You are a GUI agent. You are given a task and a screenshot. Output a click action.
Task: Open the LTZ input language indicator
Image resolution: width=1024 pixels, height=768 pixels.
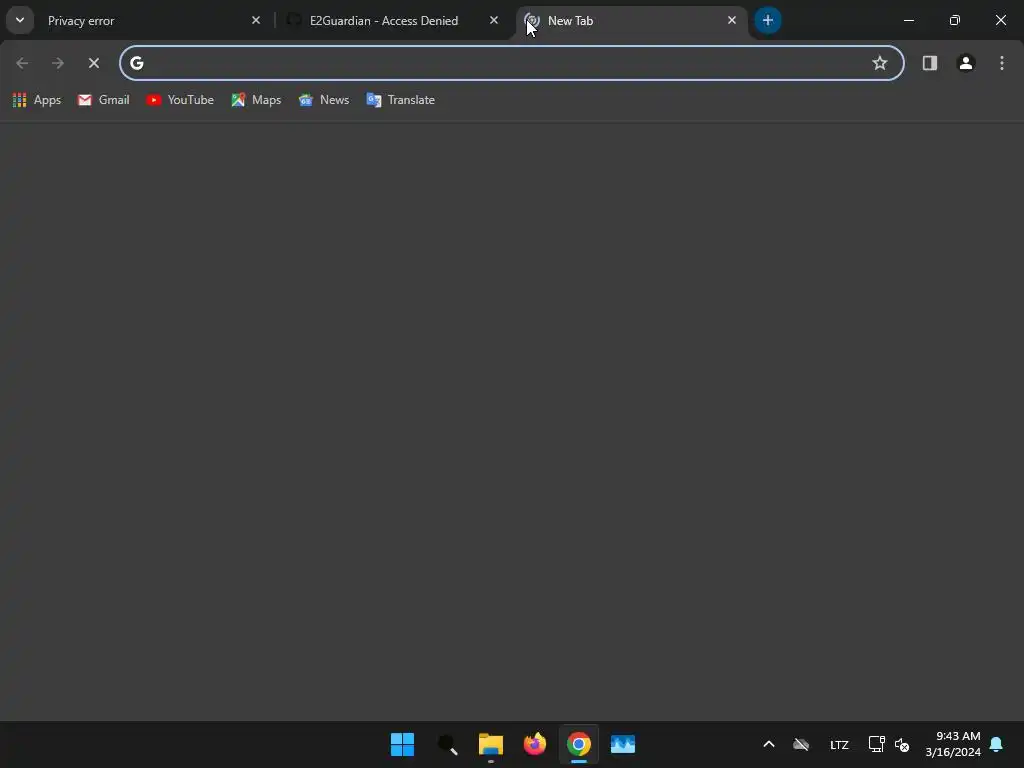coord(839,744)
